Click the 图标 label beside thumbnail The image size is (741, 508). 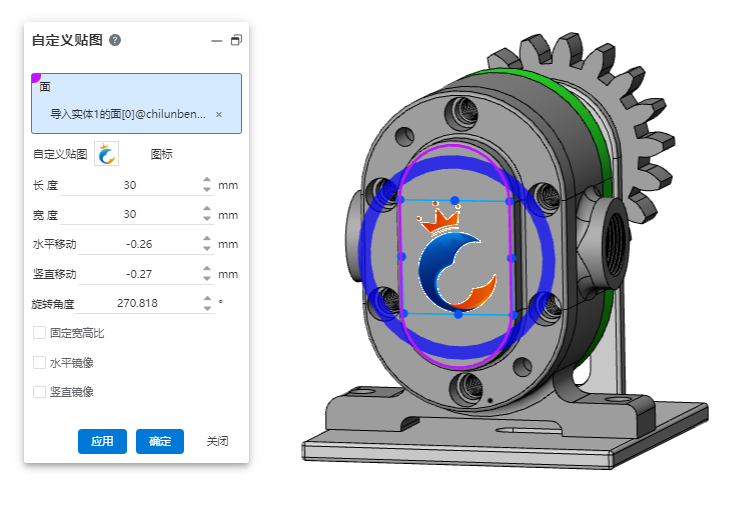tap(162, 154)
